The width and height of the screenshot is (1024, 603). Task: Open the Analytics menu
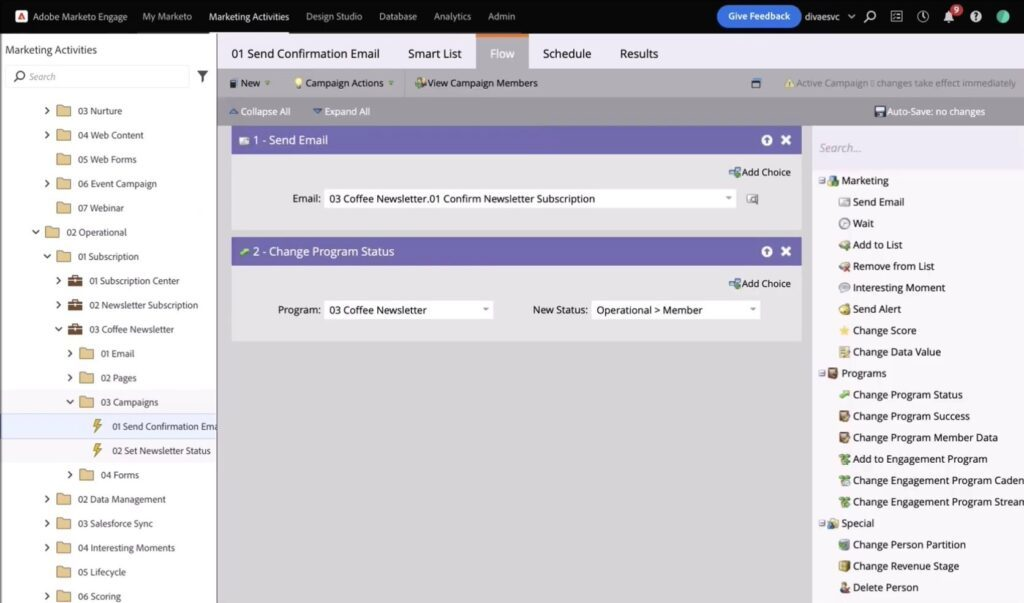(452, 16)
